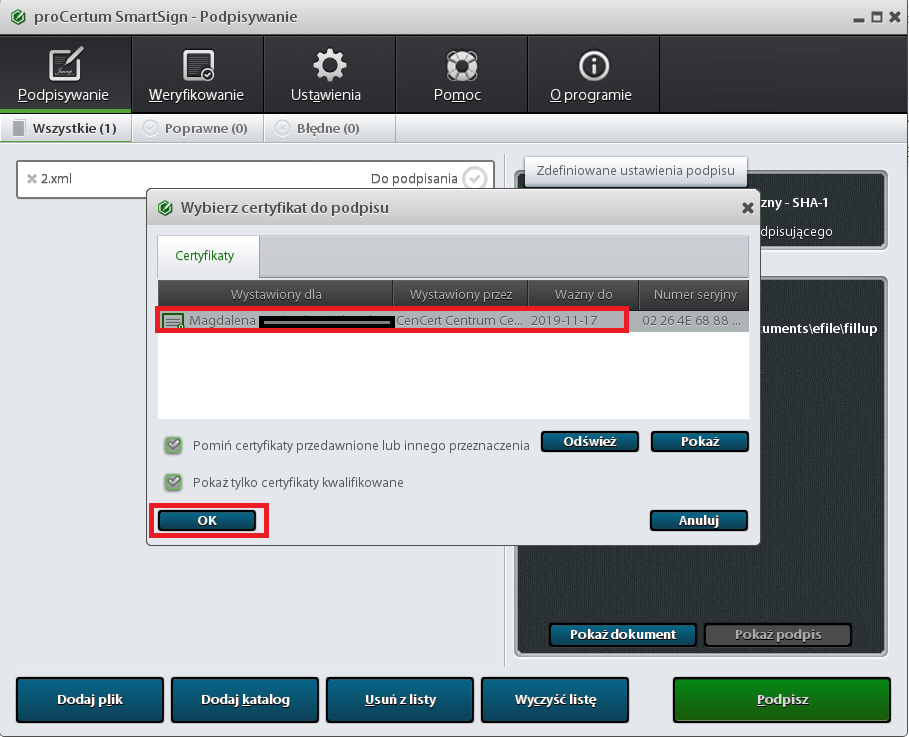Sort by Ważny do column header
The image size is (909, 737).
(x=583, y=295)
